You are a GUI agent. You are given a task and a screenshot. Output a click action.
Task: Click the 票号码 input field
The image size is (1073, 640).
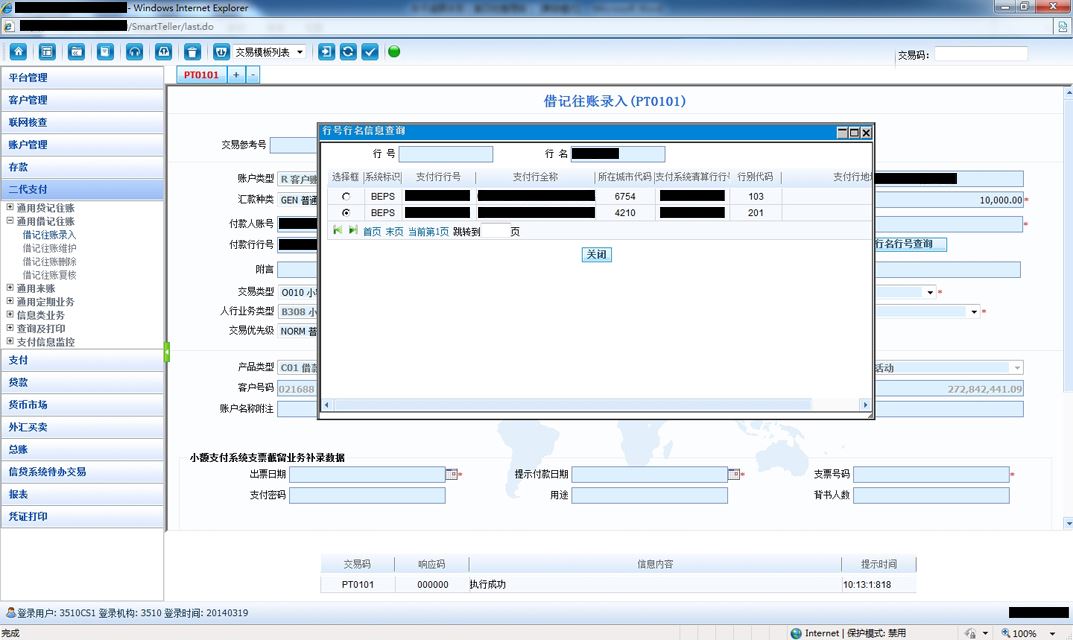coord(931,474)
